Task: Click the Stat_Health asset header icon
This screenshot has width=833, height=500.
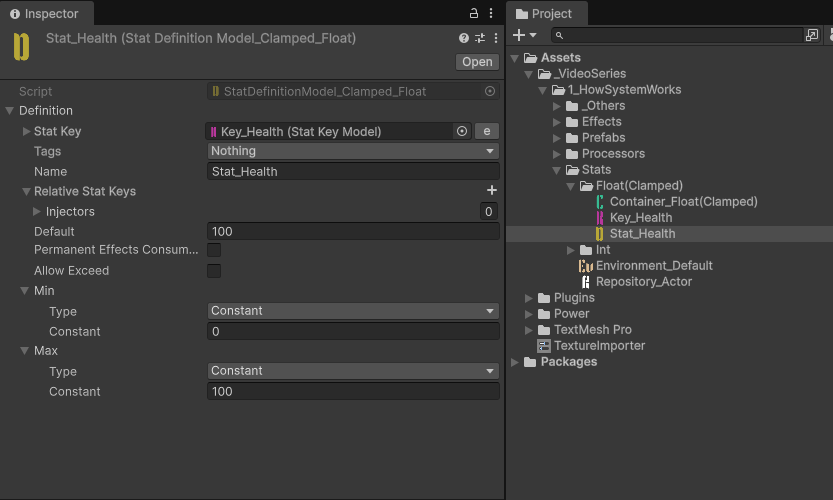Action: pyautogui.click(x=21, y=46)
